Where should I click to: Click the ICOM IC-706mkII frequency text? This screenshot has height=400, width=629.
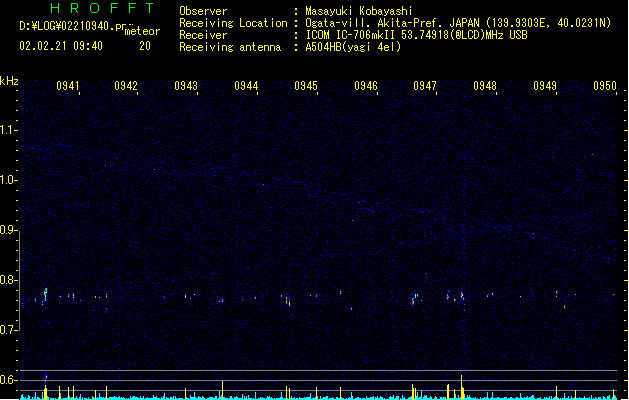click(x=416, y=35)
